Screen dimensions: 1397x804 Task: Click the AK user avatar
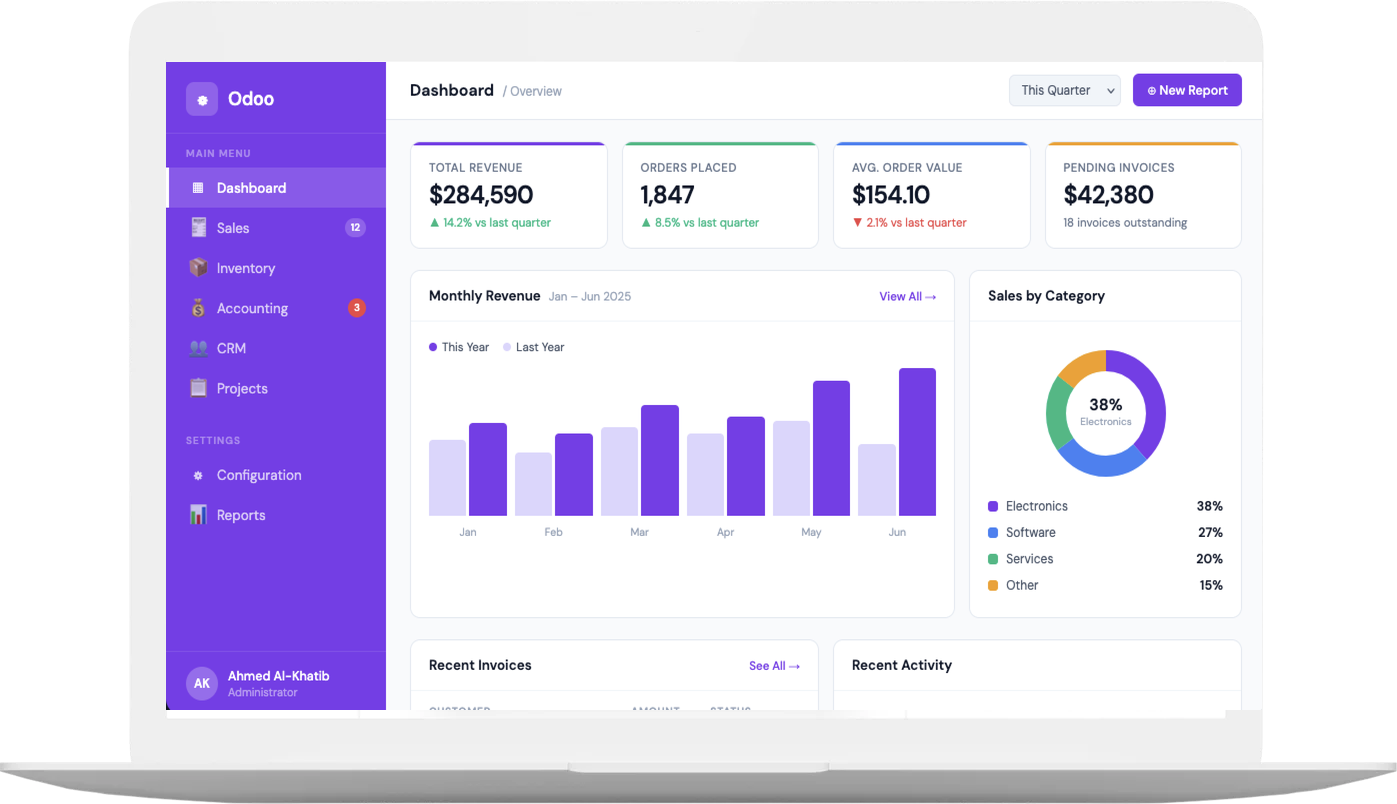tap(202, 684)
